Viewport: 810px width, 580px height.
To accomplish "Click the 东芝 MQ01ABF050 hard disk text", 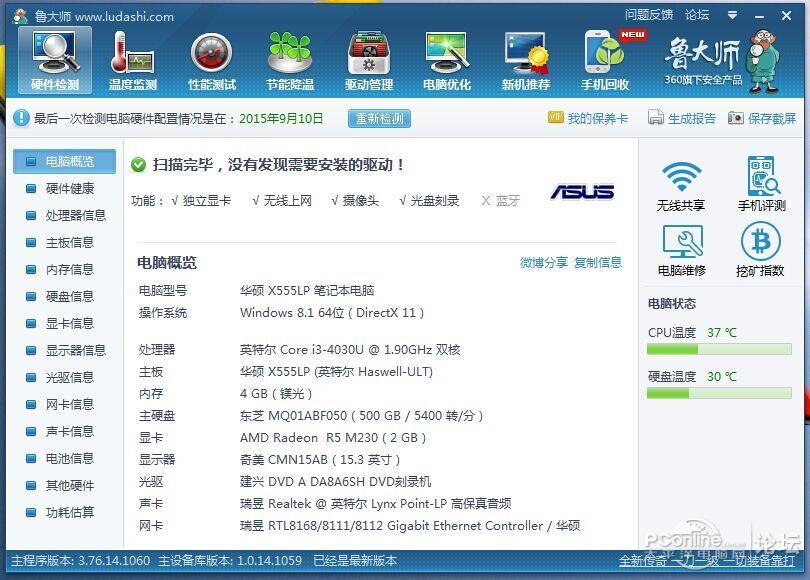I will 362,416.
